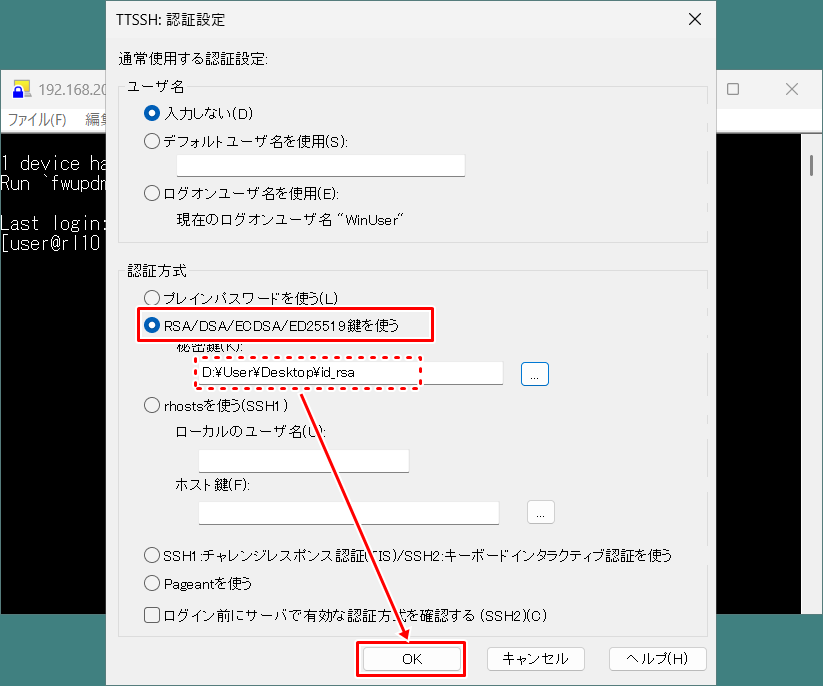Click the private key path field showing id_rsa
823x686 pixels.
(x=330, y=373)
